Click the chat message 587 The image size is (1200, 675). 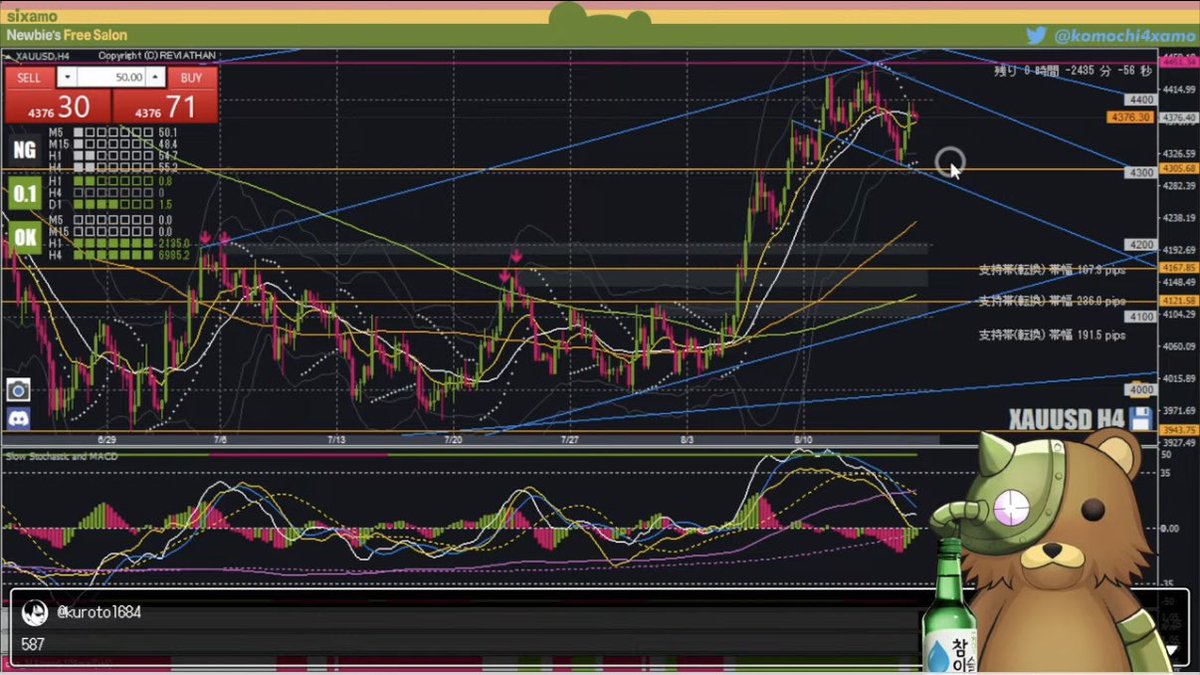[33, 645]
